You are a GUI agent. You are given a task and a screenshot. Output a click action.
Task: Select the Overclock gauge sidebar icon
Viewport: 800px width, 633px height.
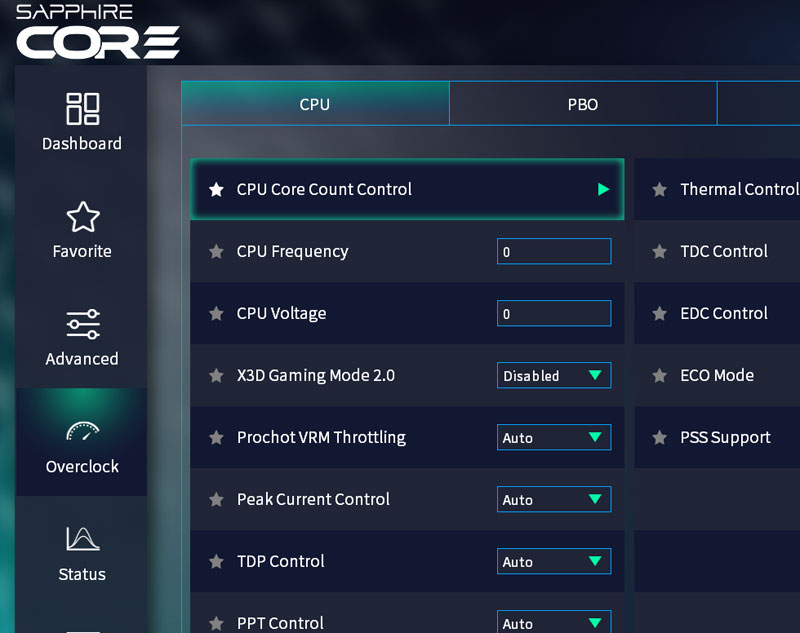coord(82,433)
